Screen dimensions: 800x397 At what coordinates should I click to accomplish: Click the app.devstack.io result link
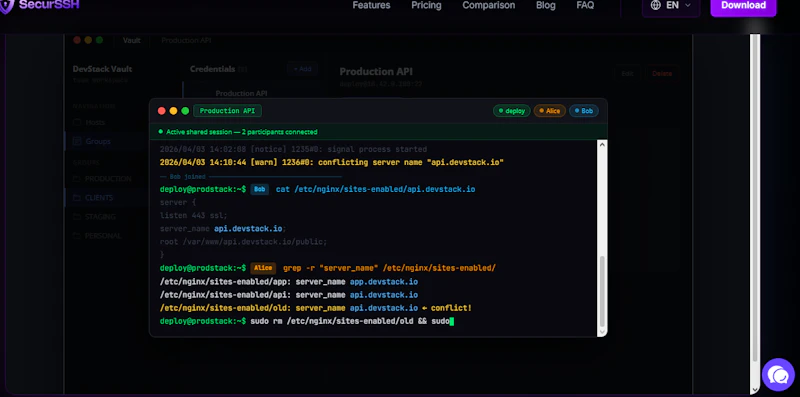tap(384, 282)
